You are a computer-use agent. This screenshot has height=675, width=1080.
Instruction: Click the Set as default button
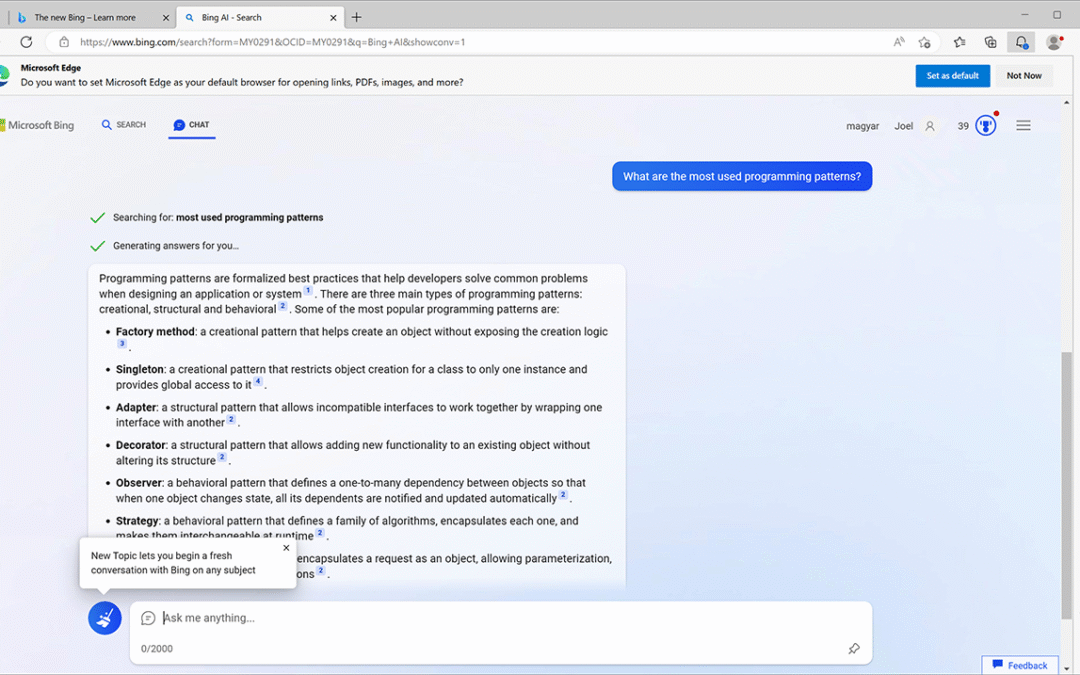(x=952, y=76)
